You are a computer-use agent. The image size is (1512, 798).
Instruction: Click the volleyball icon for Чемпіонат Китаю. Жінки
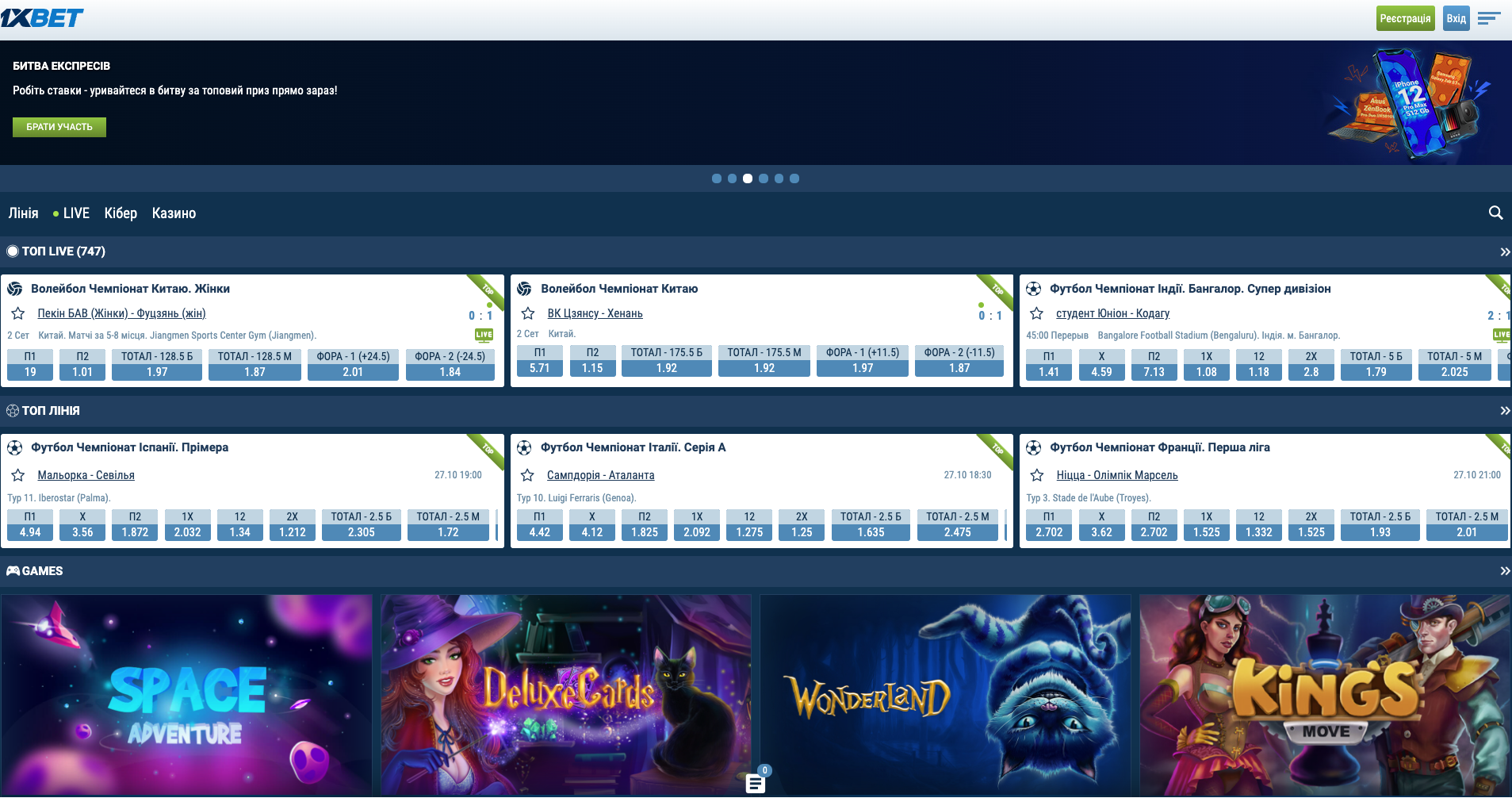[14, 289]
